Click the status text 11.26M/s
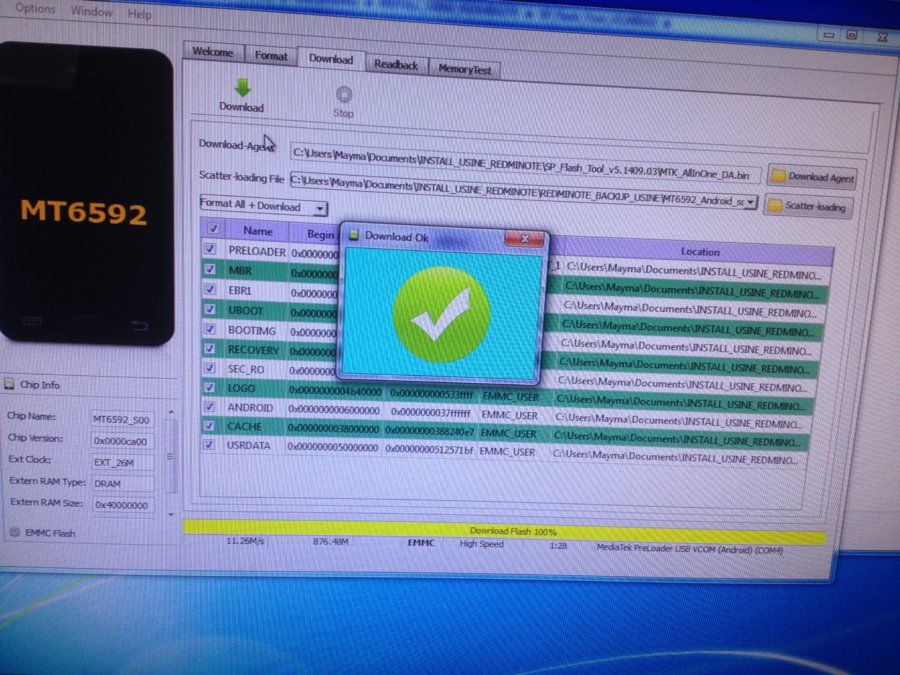The height and width of the screenshot is (675, 900). point(245,541)
